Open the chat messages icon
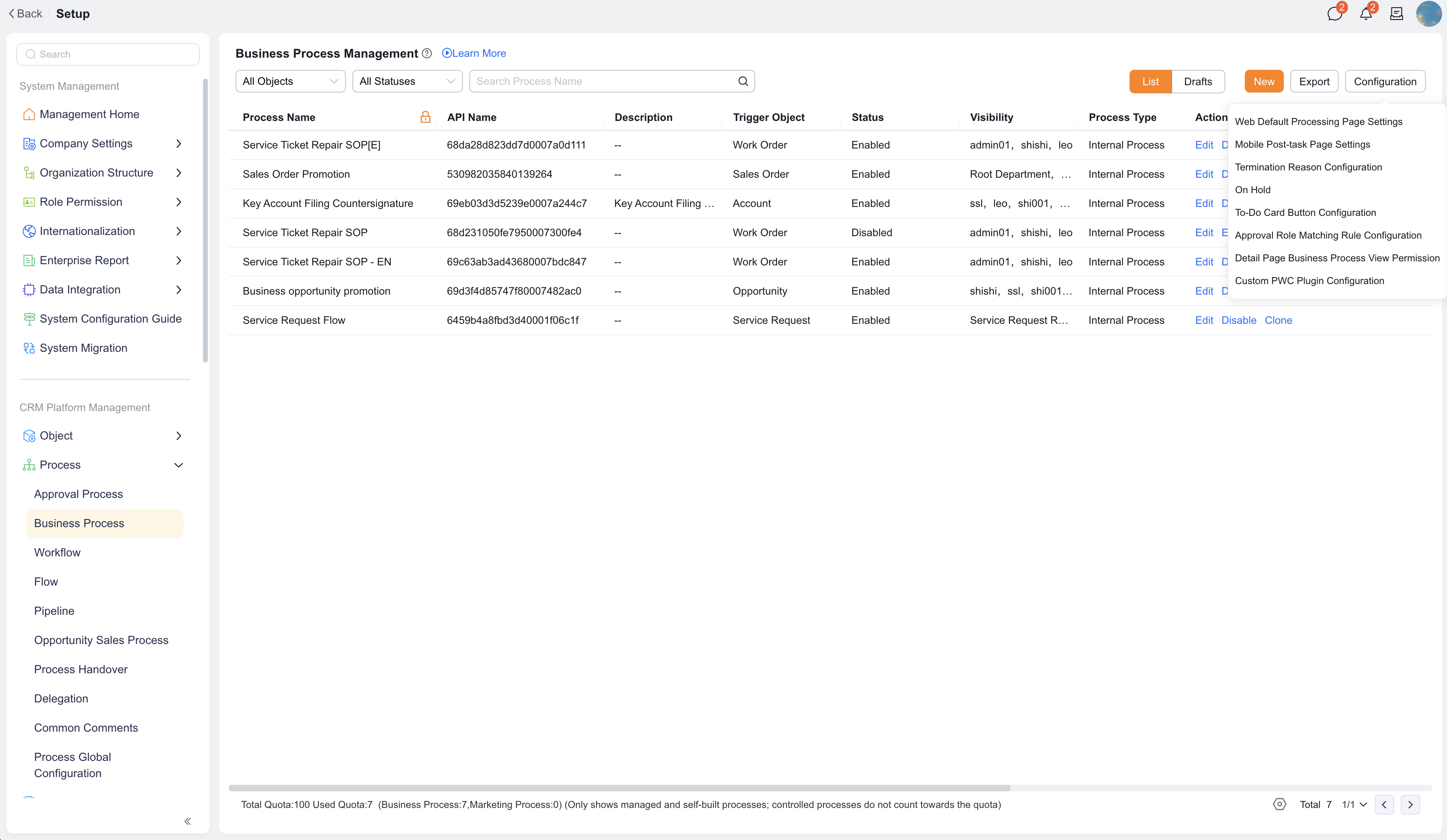 click(1335, 14)
